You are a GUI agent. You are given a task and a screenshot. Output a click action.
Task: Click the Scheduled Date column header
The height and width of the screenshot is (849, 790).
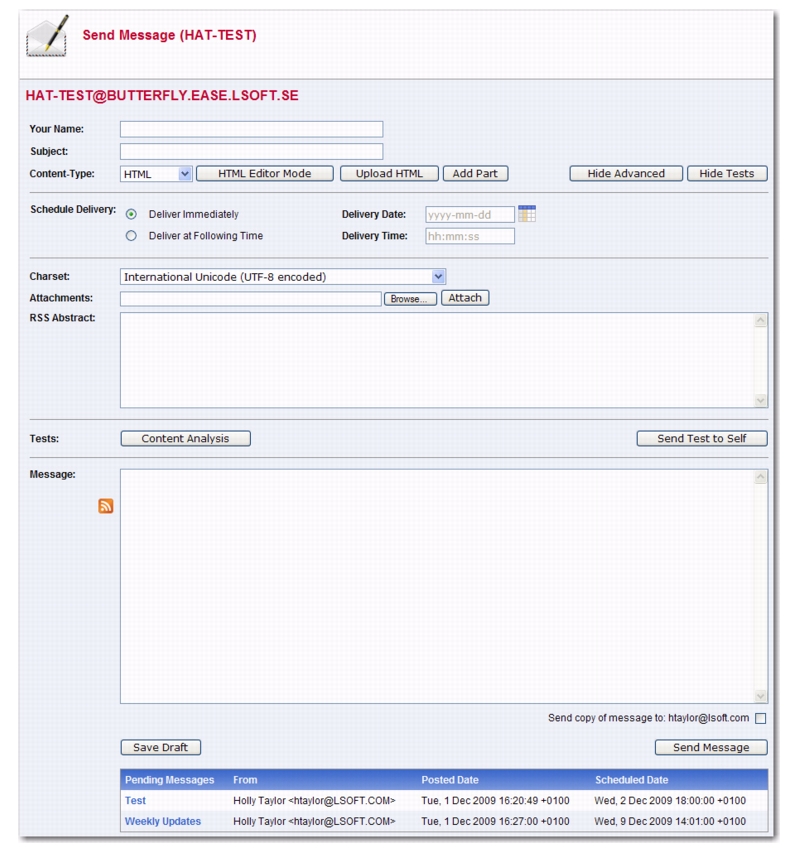tap(631, 780)
